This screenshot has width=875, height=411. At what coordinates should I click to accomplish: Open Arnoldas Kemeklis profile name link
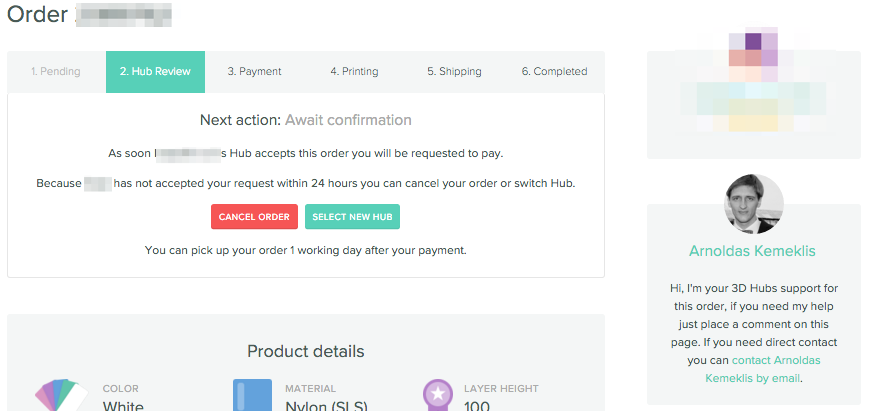(753, 251)
